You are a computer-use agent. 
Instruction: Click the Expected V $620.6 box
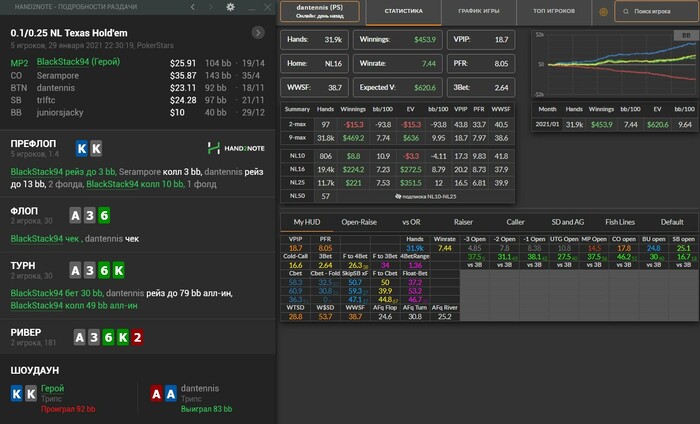click(x=398, y=88)
